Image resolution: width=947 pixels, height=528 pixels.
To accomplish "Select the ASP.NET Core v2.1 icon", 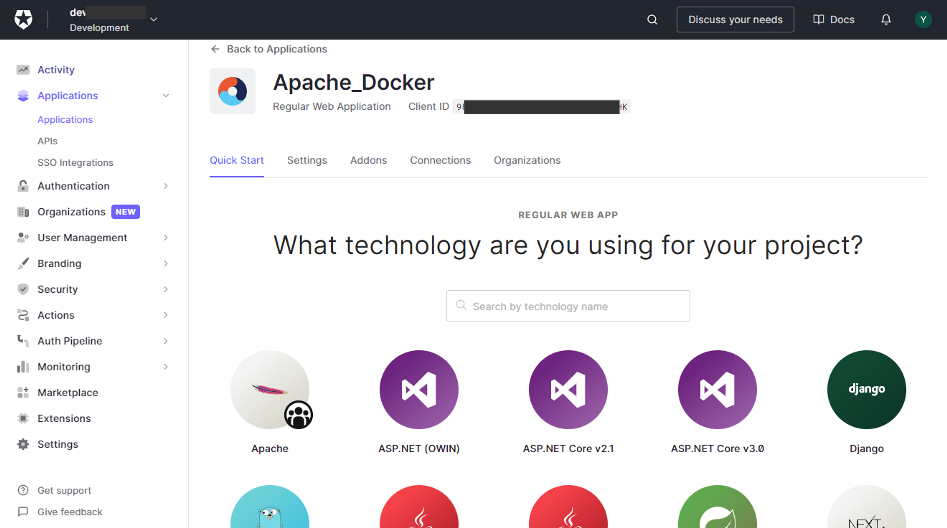I will tap(568, 390).
